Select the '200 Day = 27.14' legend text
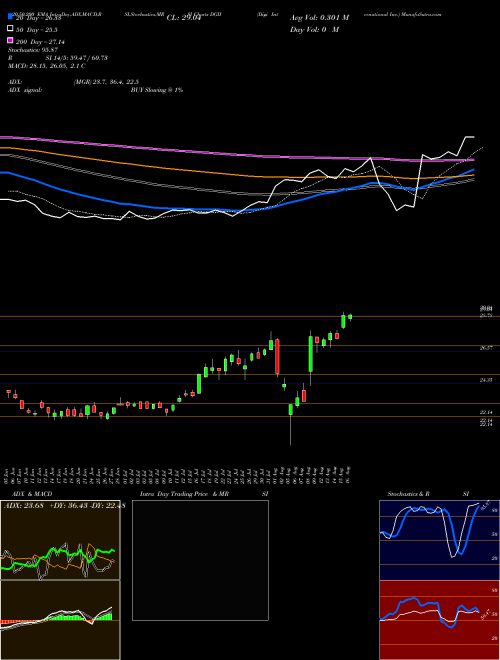Screen dimensions: 500x660 pos(40,42)
